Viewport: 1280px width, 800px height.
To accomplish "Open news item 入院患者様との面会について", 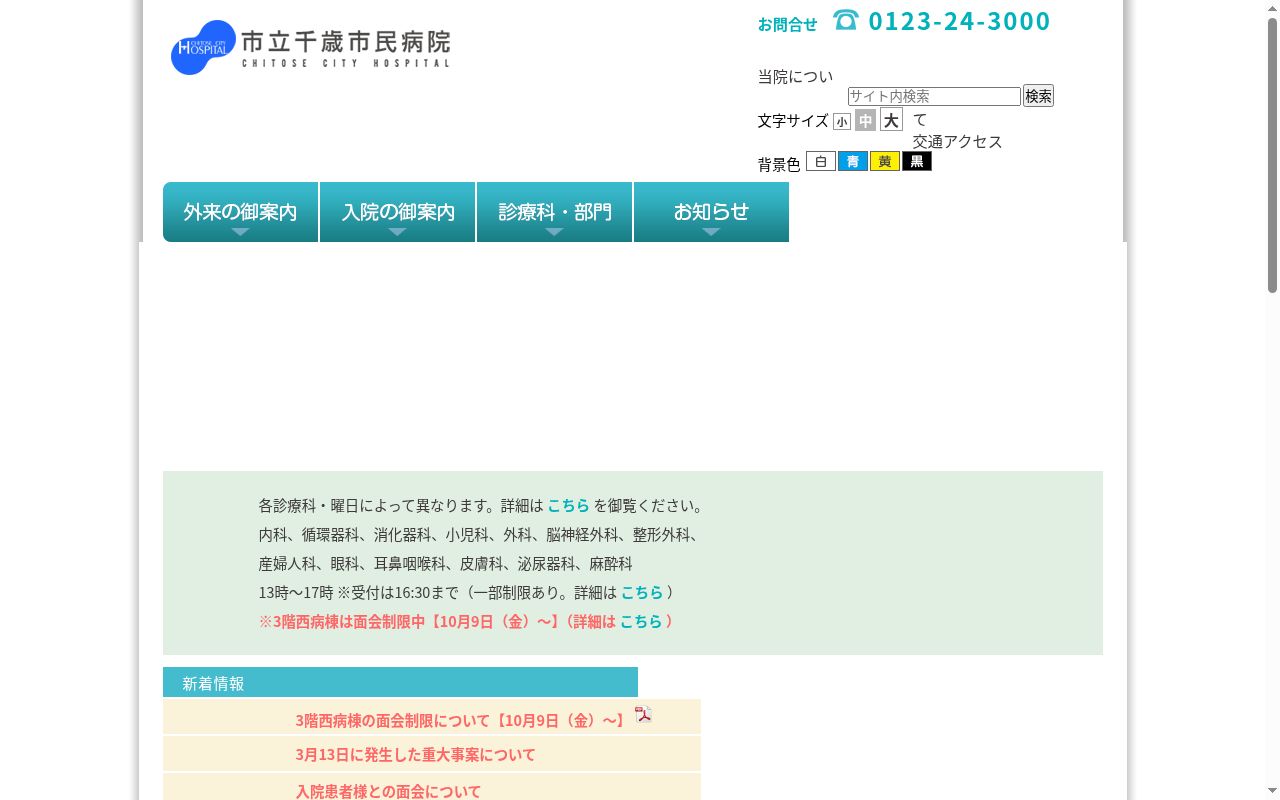I will pos(388,791).
